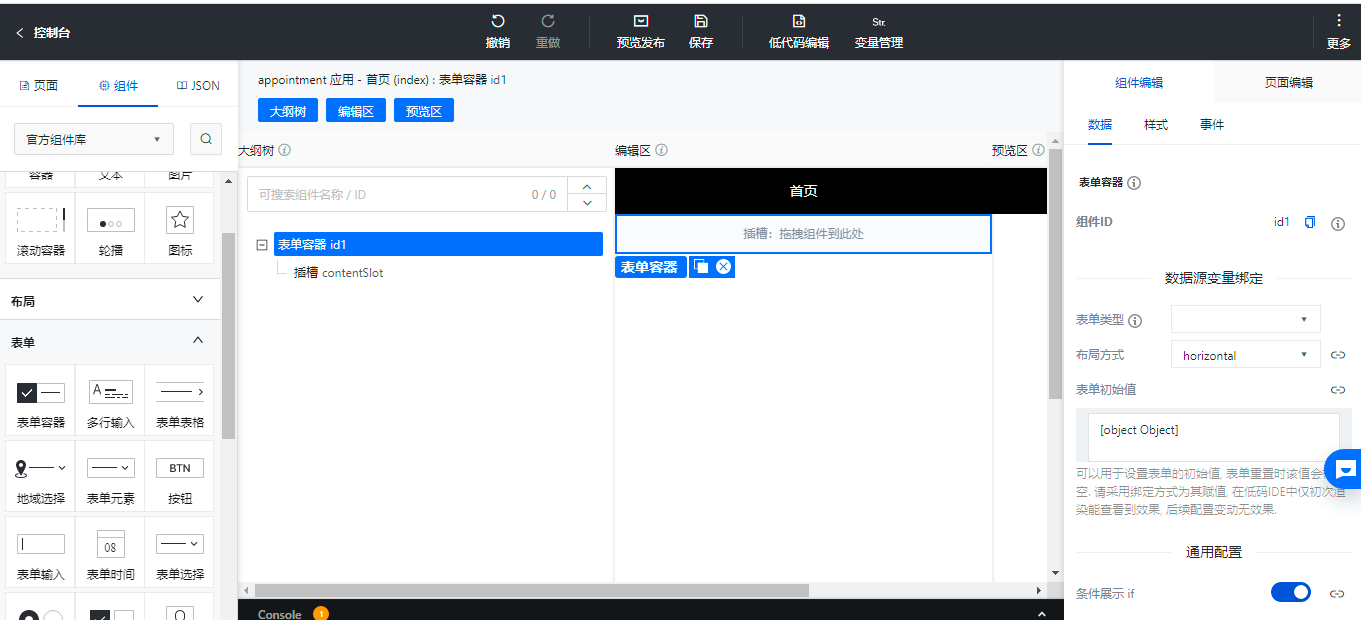Select the 表单输入 component
This screenshot has height=620, width=1361.
(x=41, y=552)
